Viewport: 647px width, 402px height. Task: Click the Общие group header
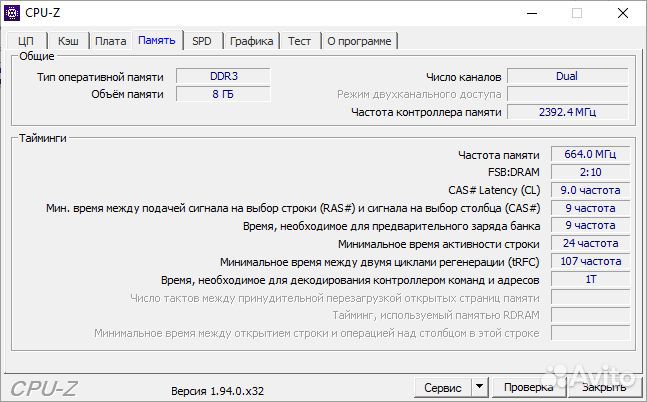[37, 56]
